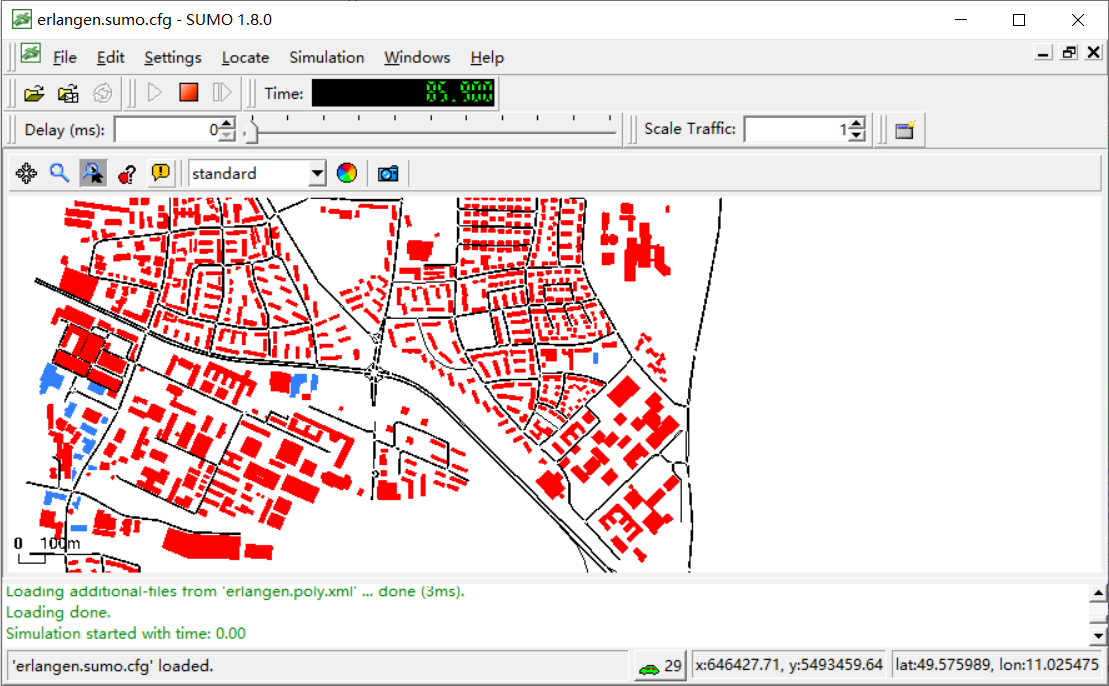This screenshot has width=1109, height=686.
Task: Open a simulation with the folder icon
Action: [x=34, y=94]
